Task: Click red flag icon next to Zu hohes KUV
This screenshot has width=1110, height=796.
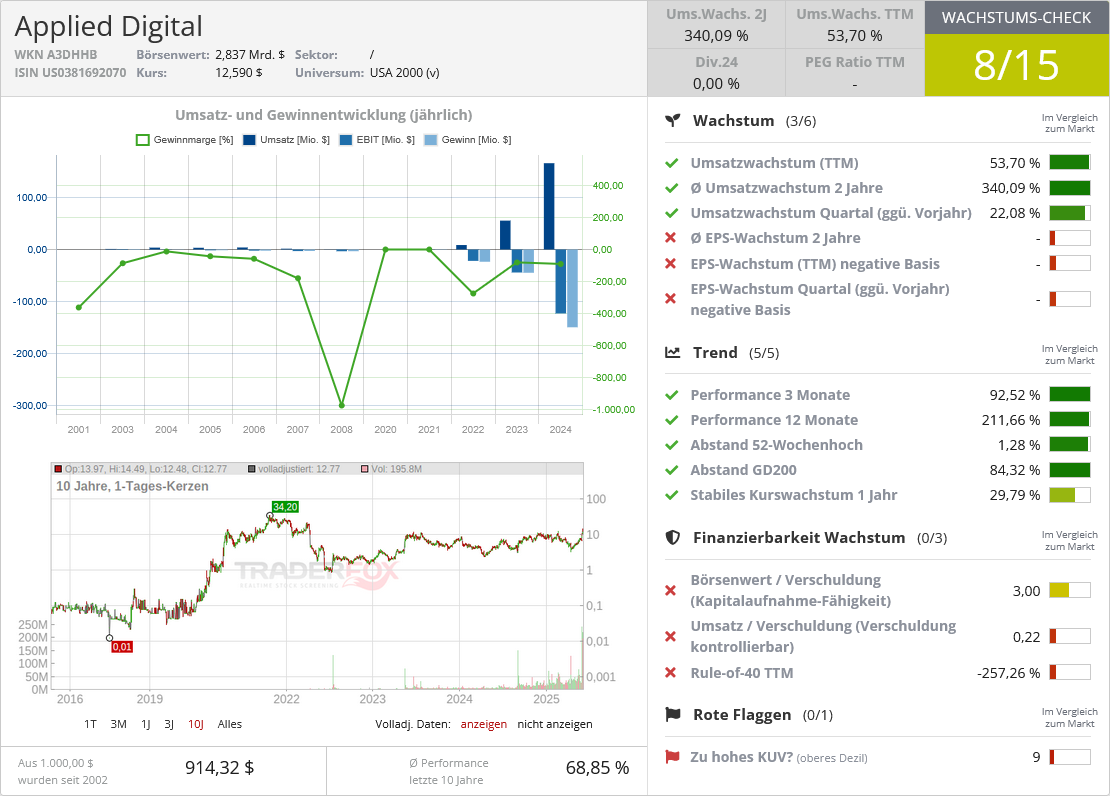Action: (x=672, y=757)
